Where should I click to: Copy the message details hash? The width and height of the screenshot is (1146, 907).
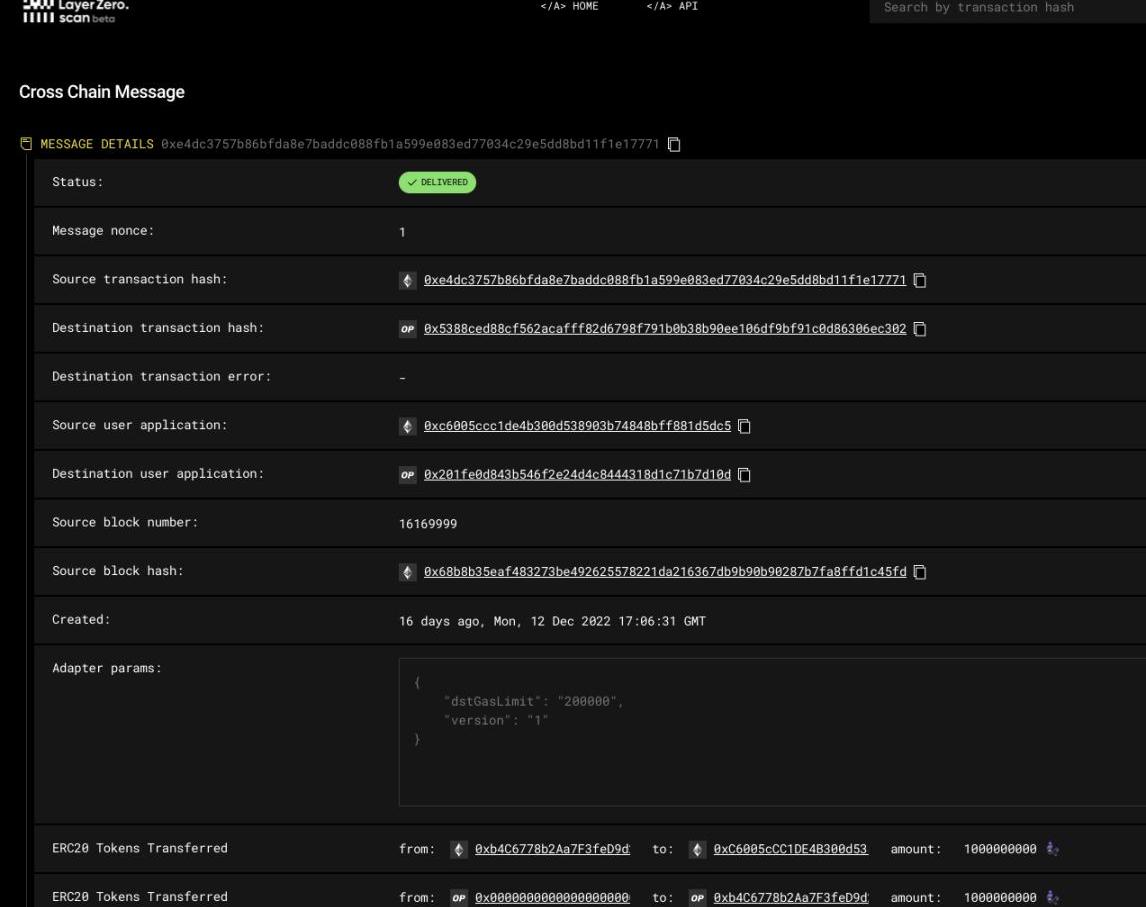[674, 144]
